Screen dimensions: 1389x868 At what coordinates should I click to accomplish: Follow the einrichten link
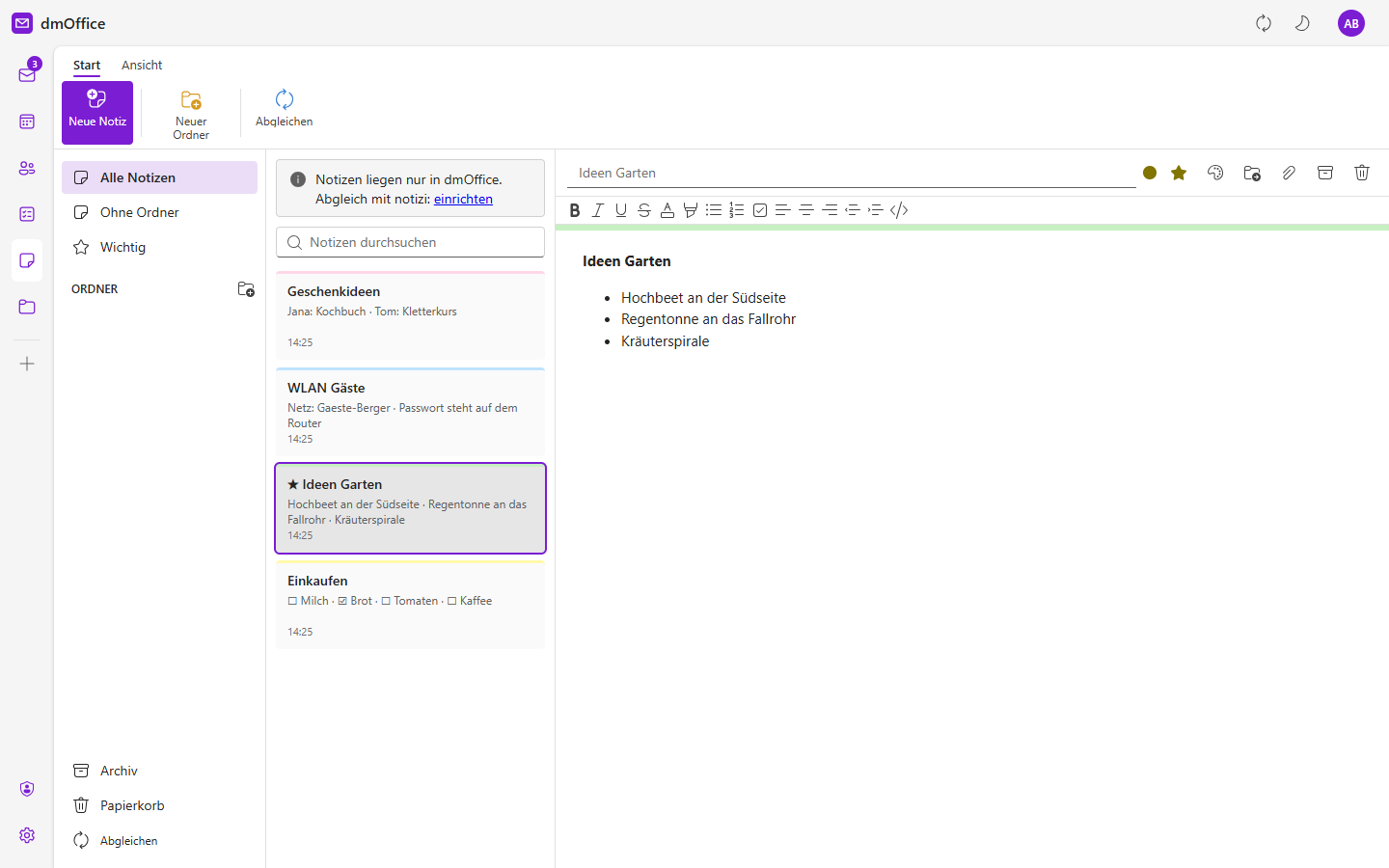463,199
